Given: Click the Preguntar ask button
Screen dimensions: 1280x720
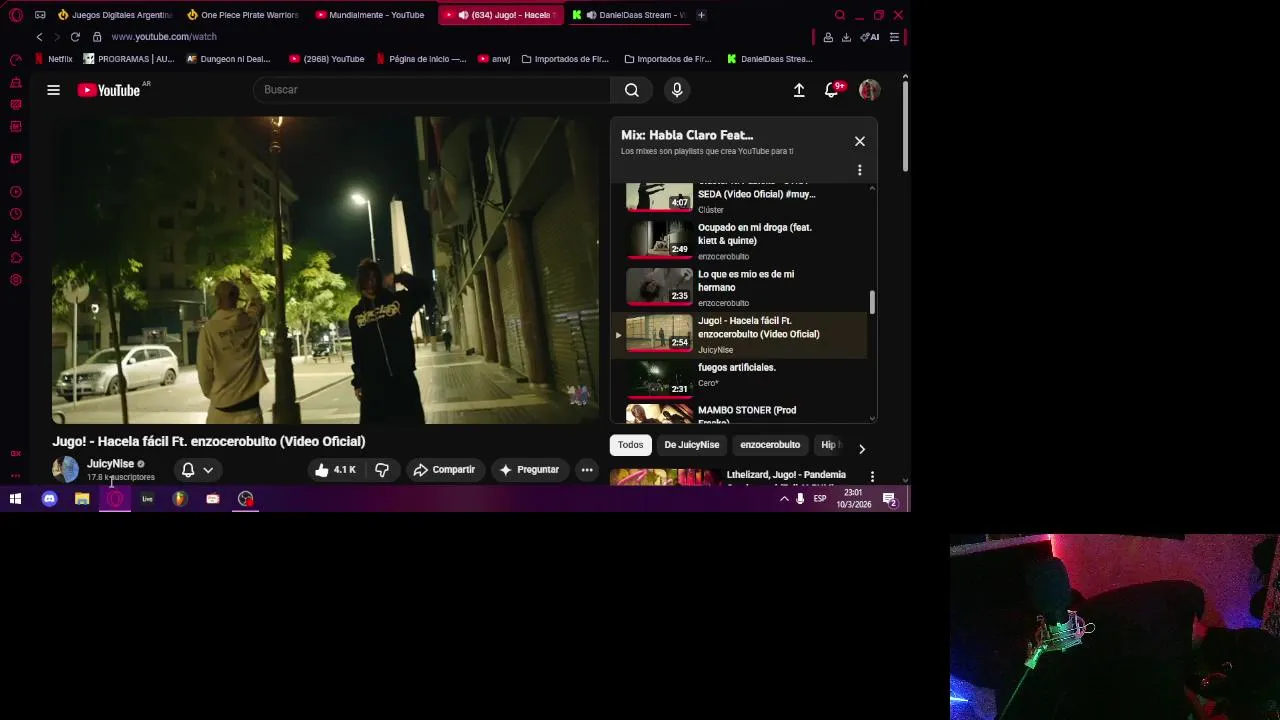Looking at the screenshot, I should (x=529, y=470).
